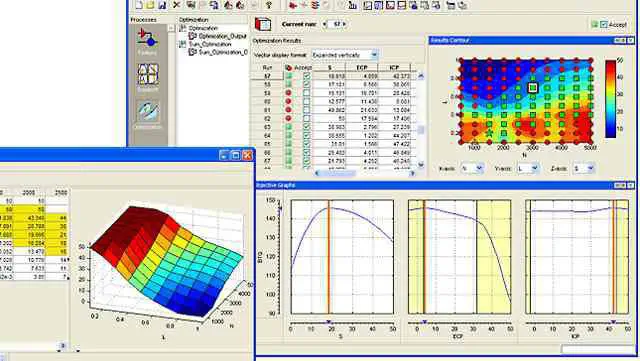Select the Optimization process icon in sidebar

pos(148,112)
